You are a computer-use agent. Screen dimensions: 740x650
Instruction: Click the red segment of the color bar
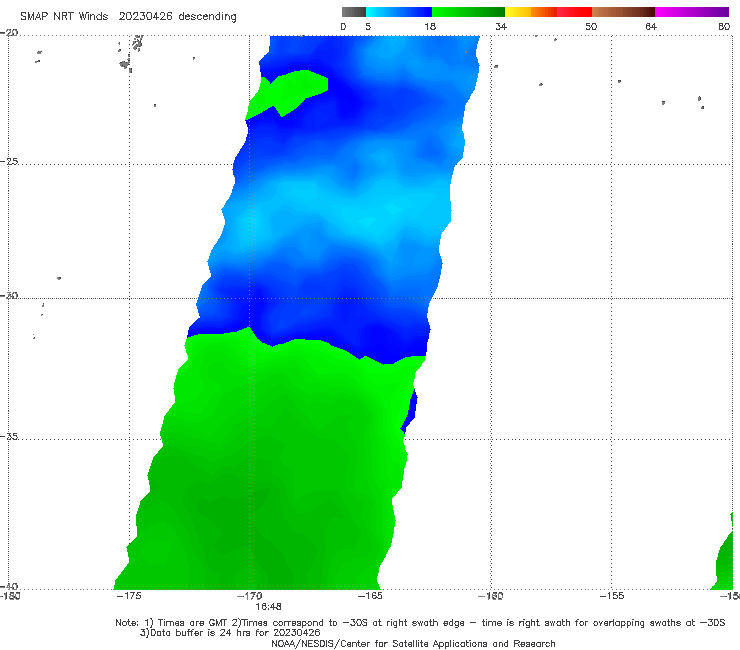tap(574, 12)
